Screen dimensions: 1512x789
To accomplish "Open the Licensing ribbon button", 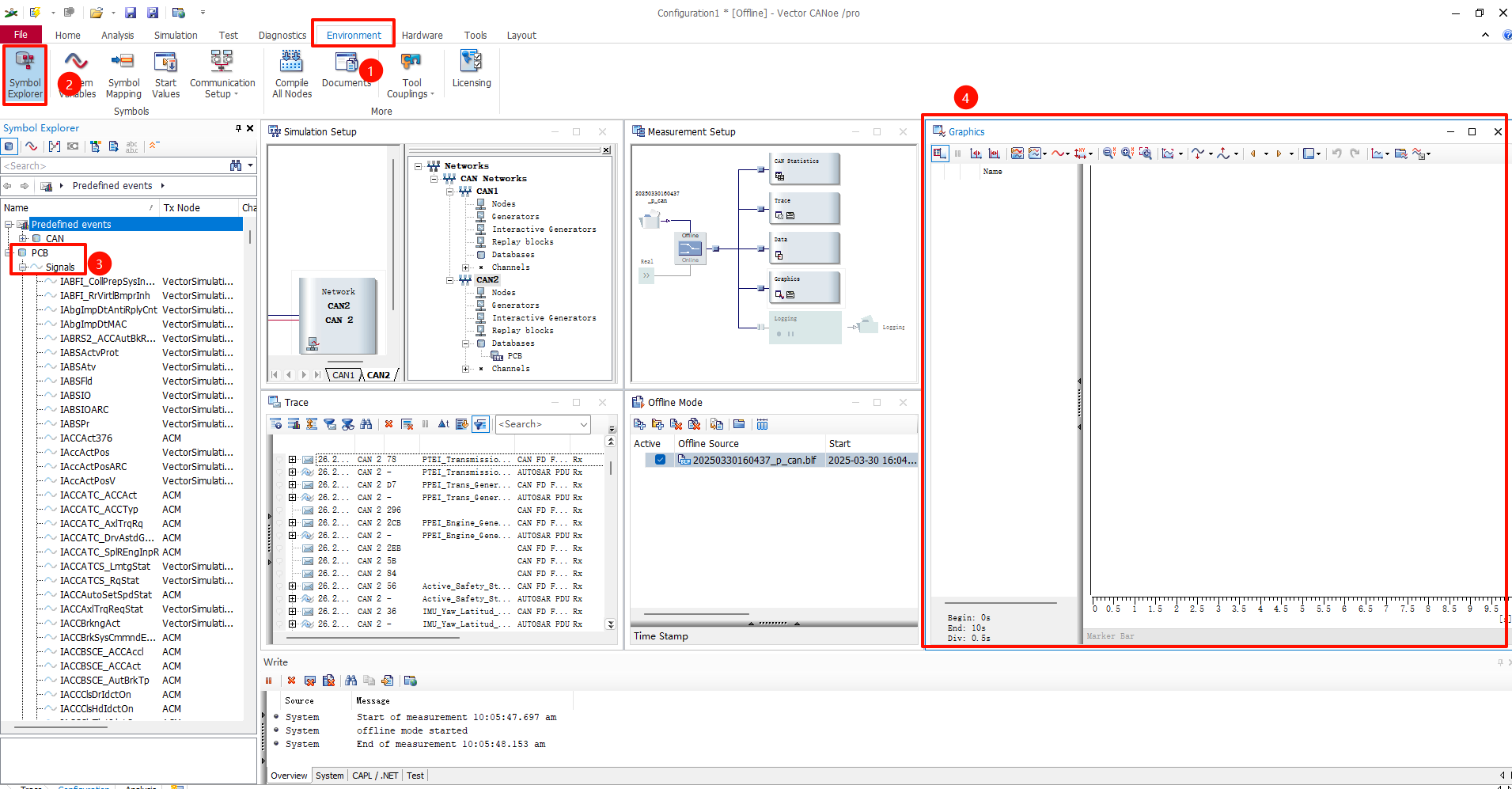I will tap(472, 69).
